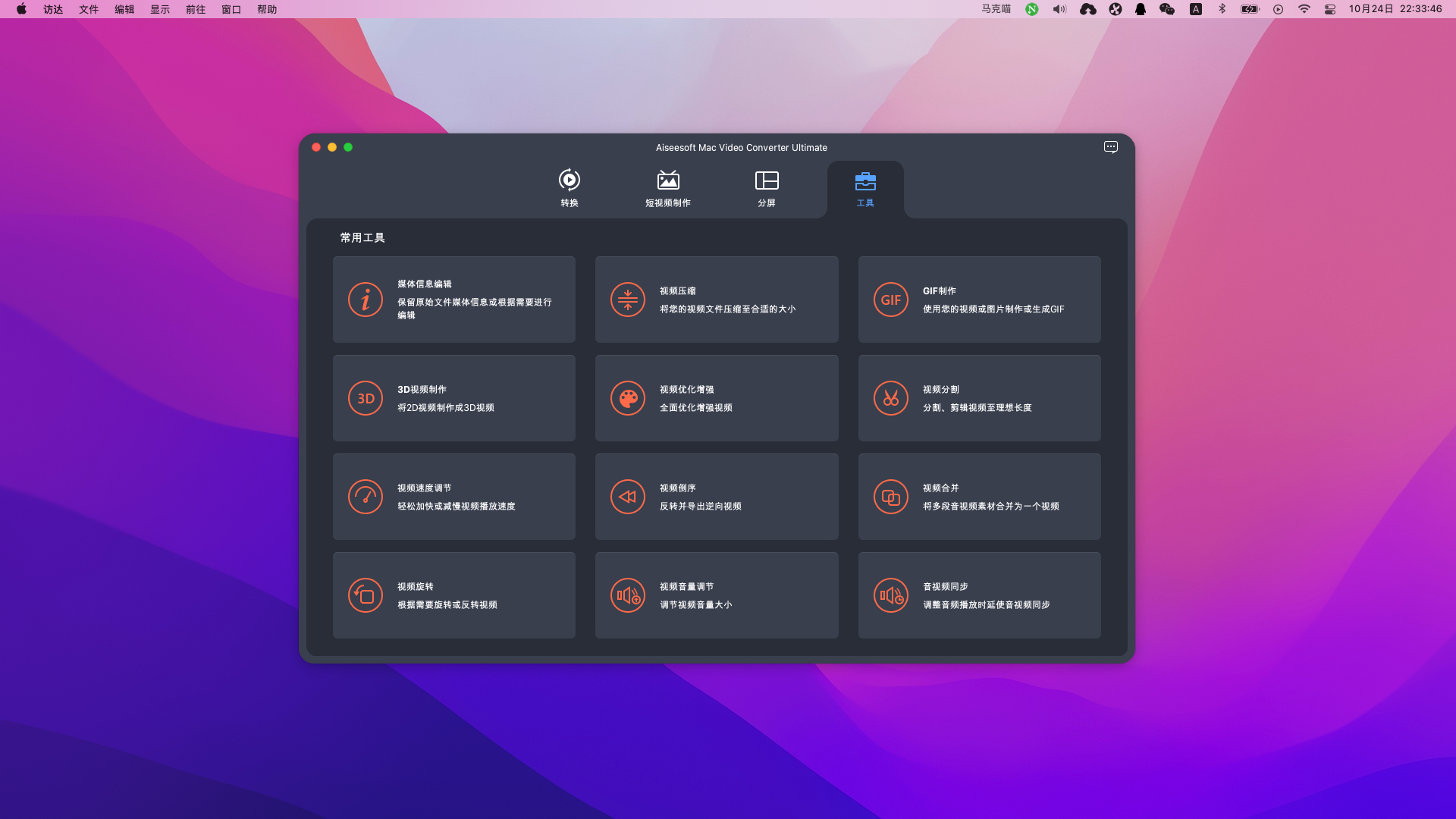Click the speed controller gauge icon
Image resolution: width=1456 pixels, height=819 pixels.
366,497
